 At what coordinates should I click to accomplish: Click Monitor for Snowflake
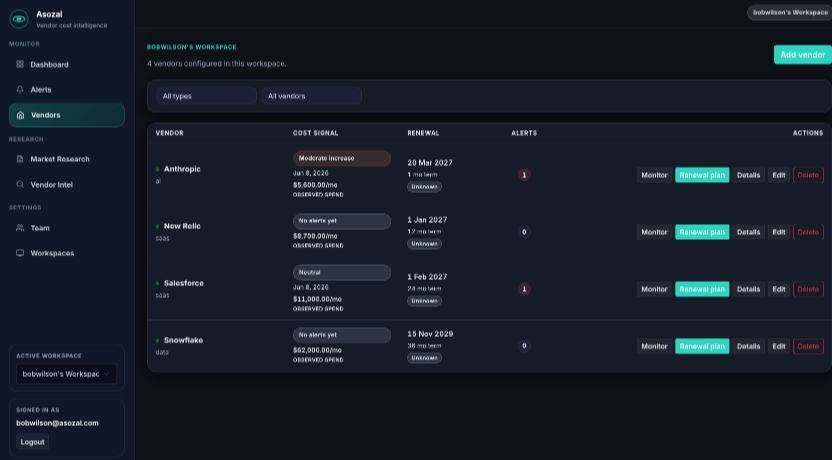[x=654, y=346]
